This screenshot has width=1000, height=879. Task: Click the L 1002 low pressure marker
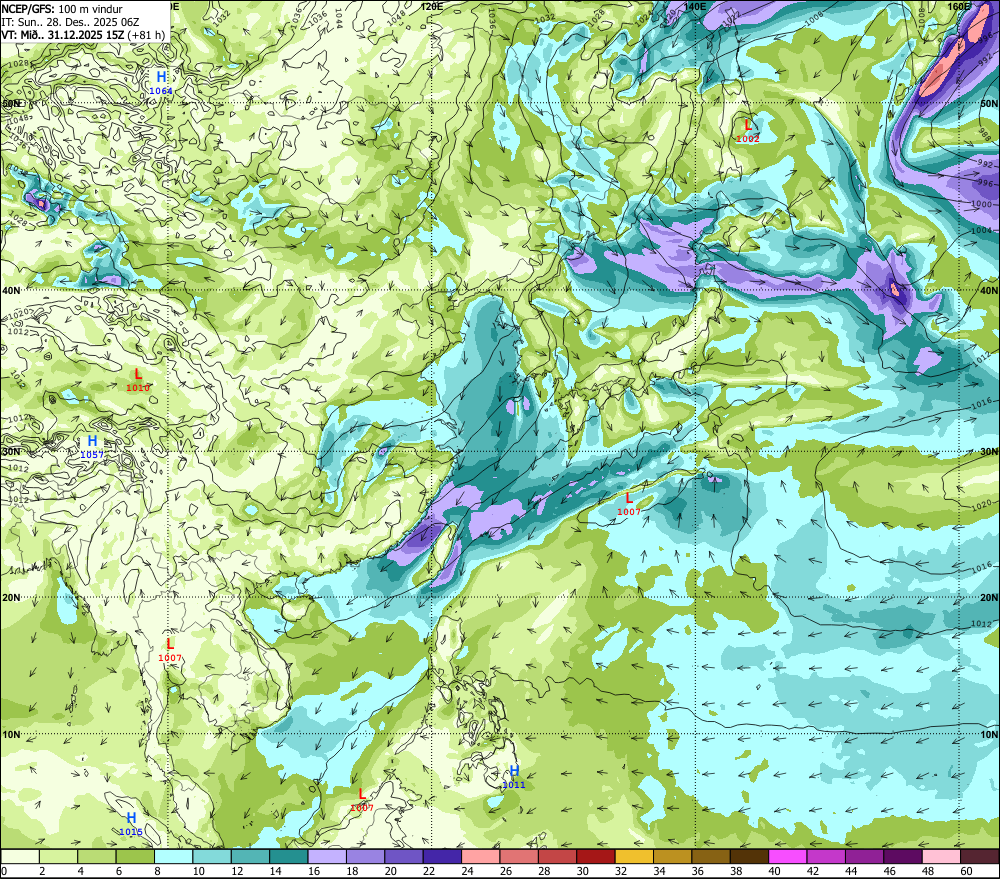pos(747,131)
